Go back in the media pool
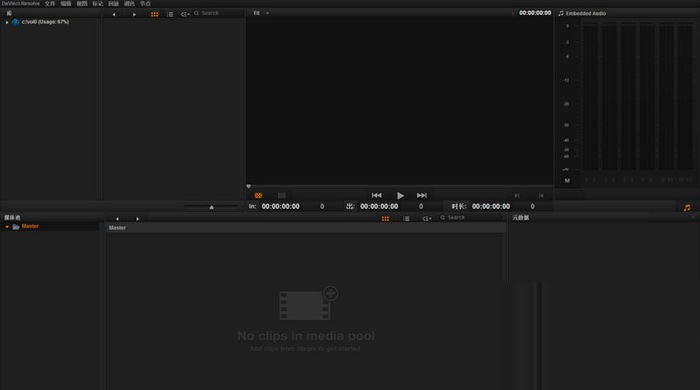 [117, 219]
